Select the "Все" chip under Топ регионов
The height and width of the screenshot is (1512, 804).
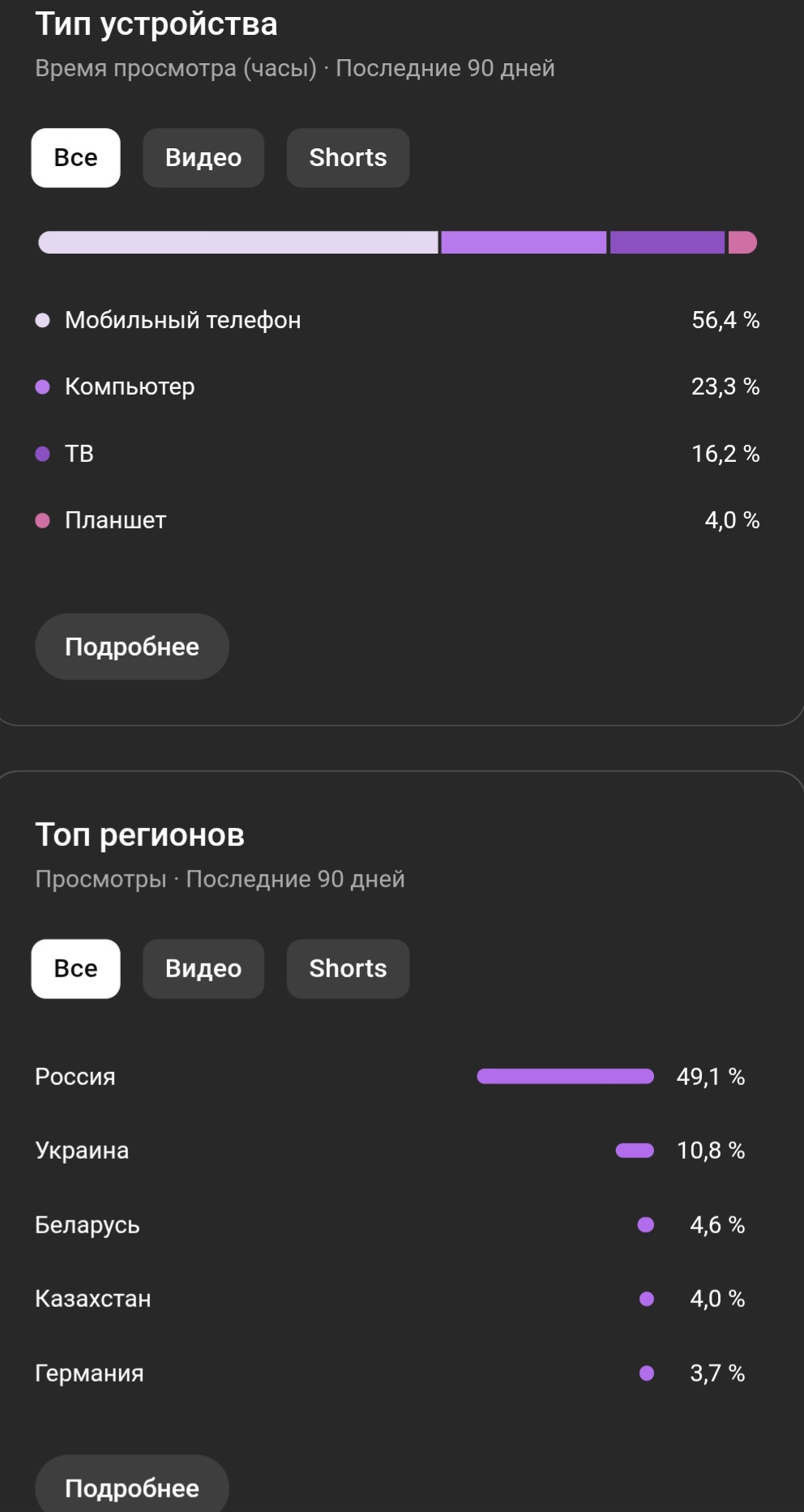[x=75, y=969]
